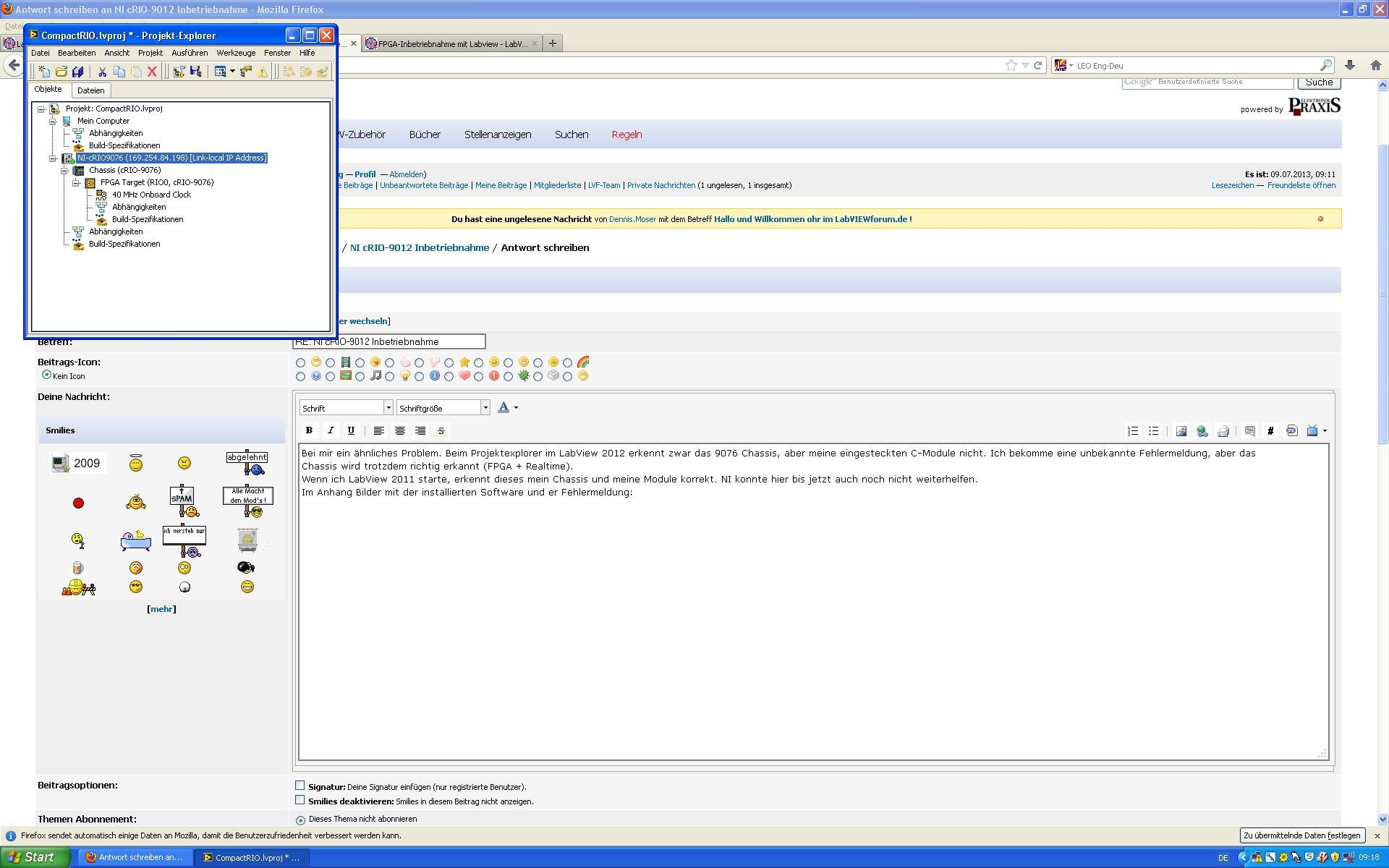Click the numbered list icon
Viewport: 1389px width, 868px height.
click(1132, 431)
